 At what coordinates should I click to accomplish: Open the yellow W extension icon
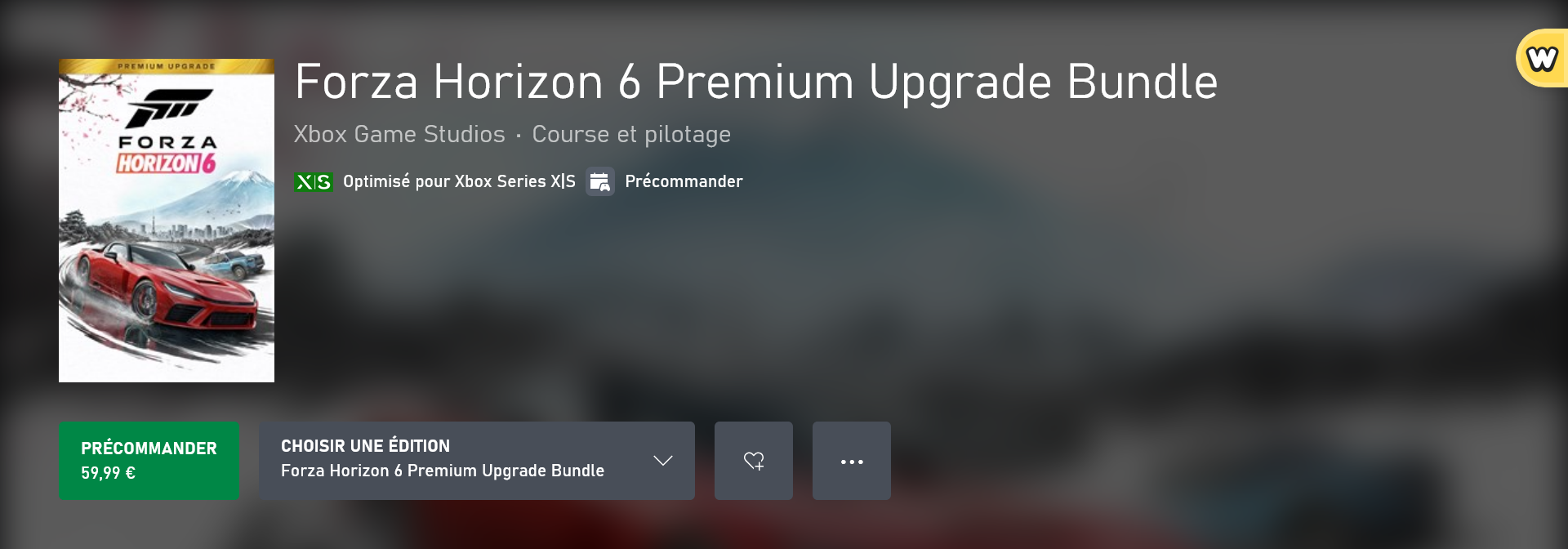click(x=1542, y=59)
